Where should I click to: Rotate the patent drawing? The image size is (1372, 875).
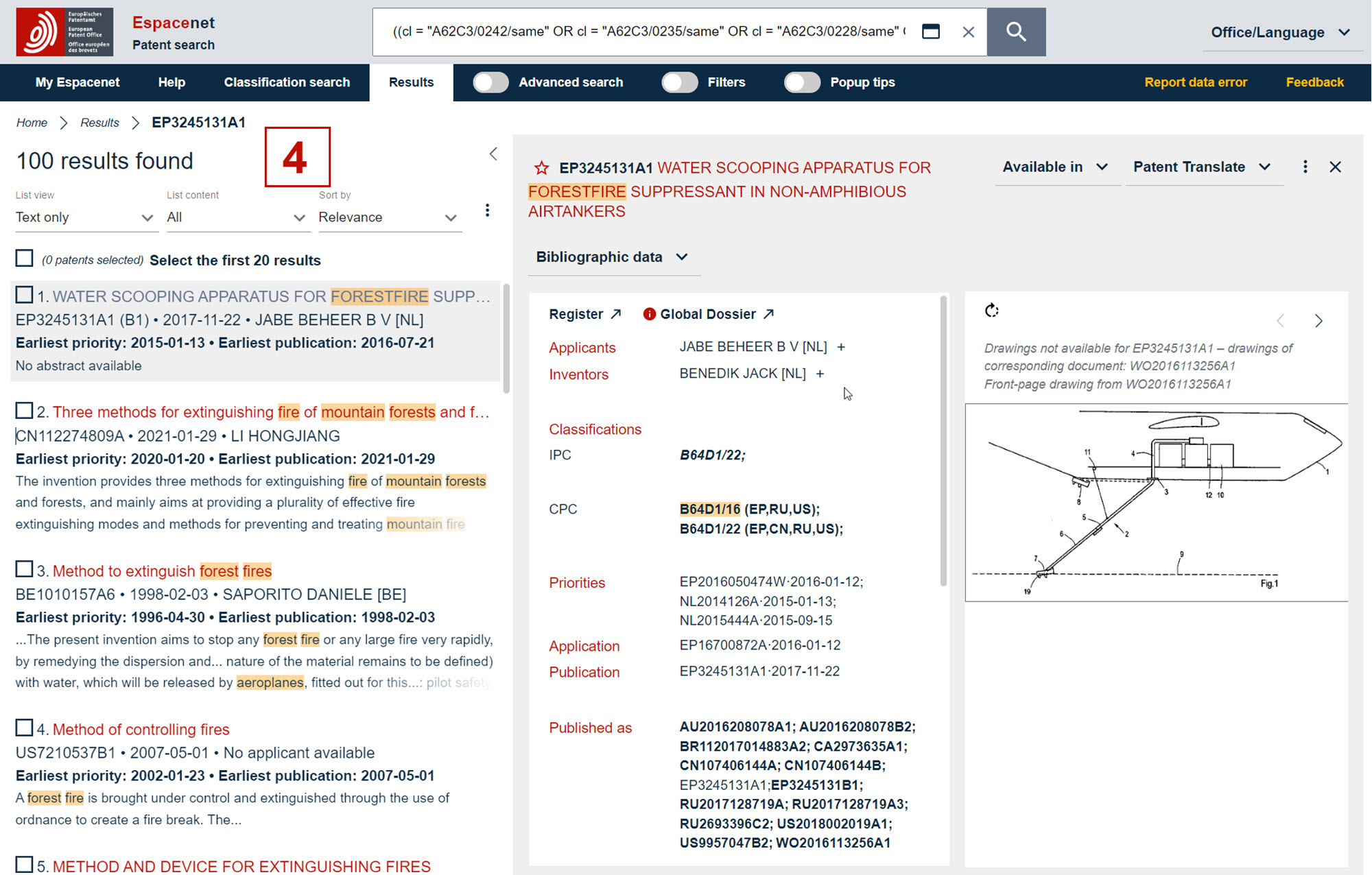[x=991, y=311]
